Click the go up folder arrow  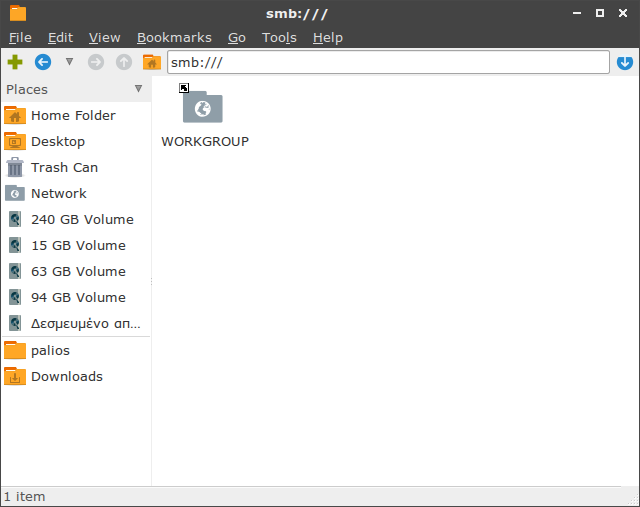[x=124, y=62]
